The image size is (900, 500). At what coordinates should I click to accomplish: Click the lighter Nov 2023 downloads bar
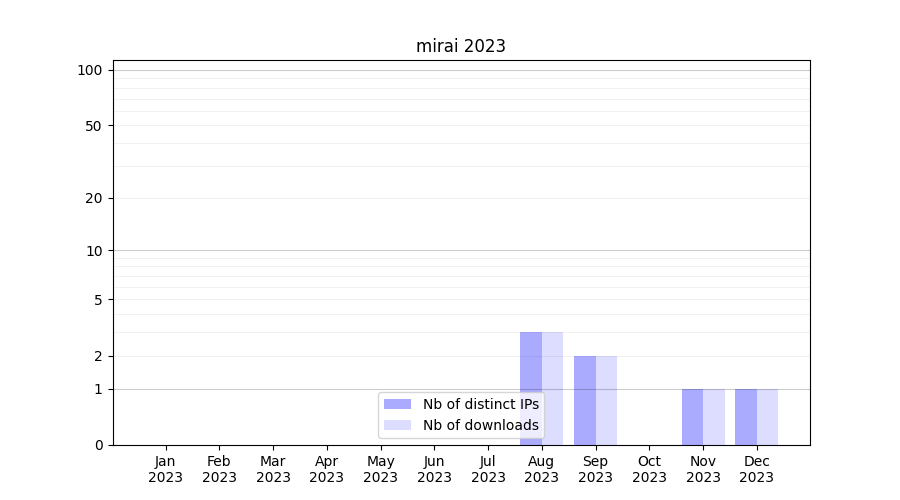pos(714,416)
